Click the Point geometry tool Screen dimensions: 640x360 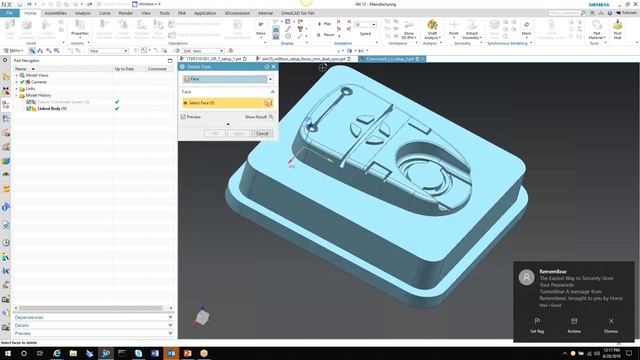click(453, 29)
